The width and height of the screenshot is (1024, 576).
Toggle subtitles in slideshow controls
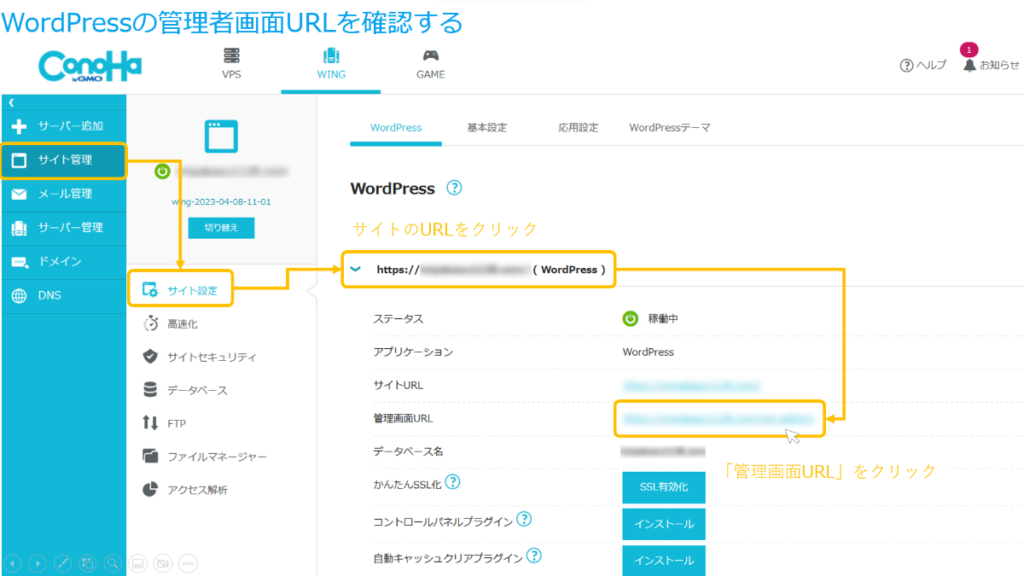point(138,563)
